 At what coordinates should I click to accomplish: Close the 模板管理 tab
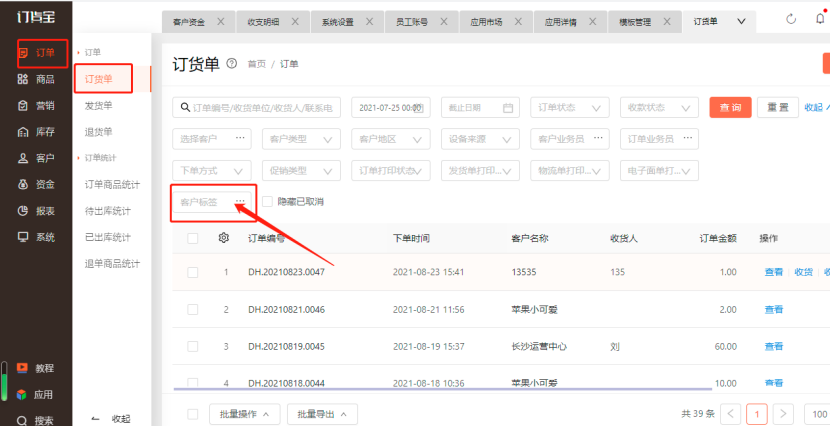tap(667, 22)
